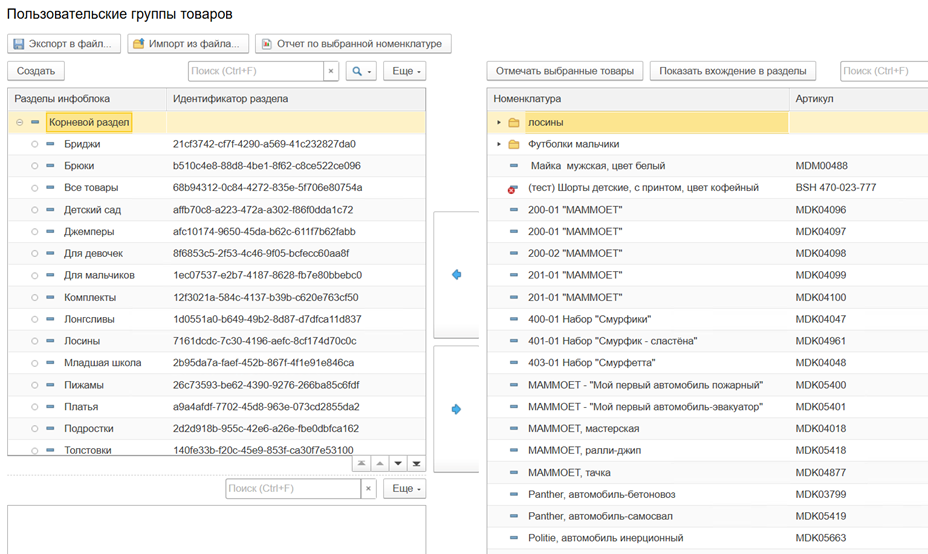The width and height of the screenshot is (928, 554).
Task: Move down one row in sections list
Action: (398, 463)
